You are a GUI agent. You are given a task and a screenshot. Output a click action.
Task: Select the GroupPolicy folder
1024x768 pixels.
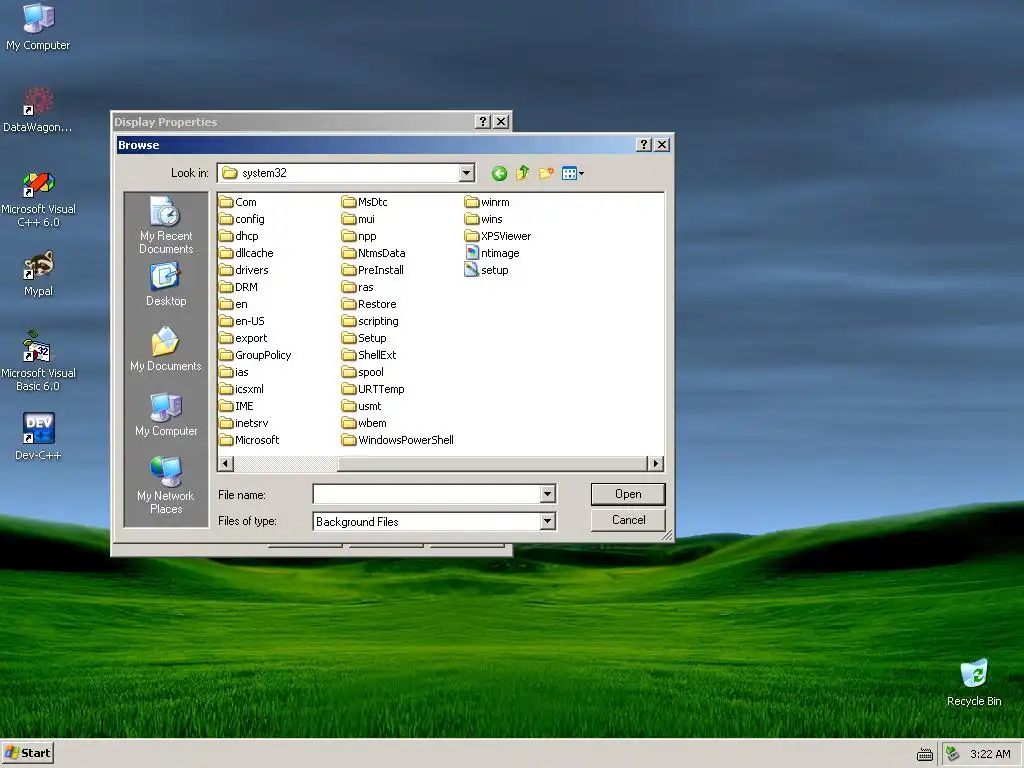pos(255,355)
